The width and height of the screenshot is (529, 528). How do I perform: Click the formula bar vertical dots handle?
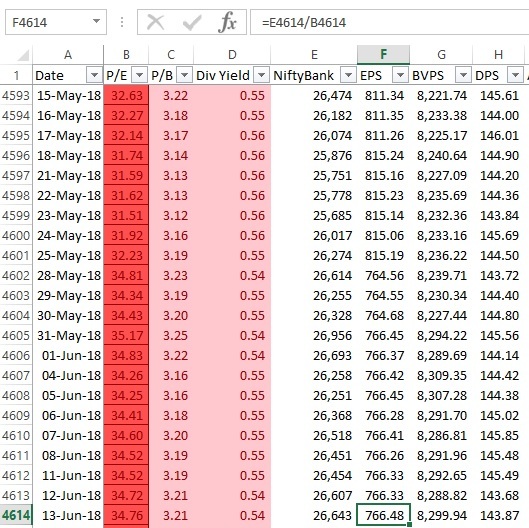[122, 22]
